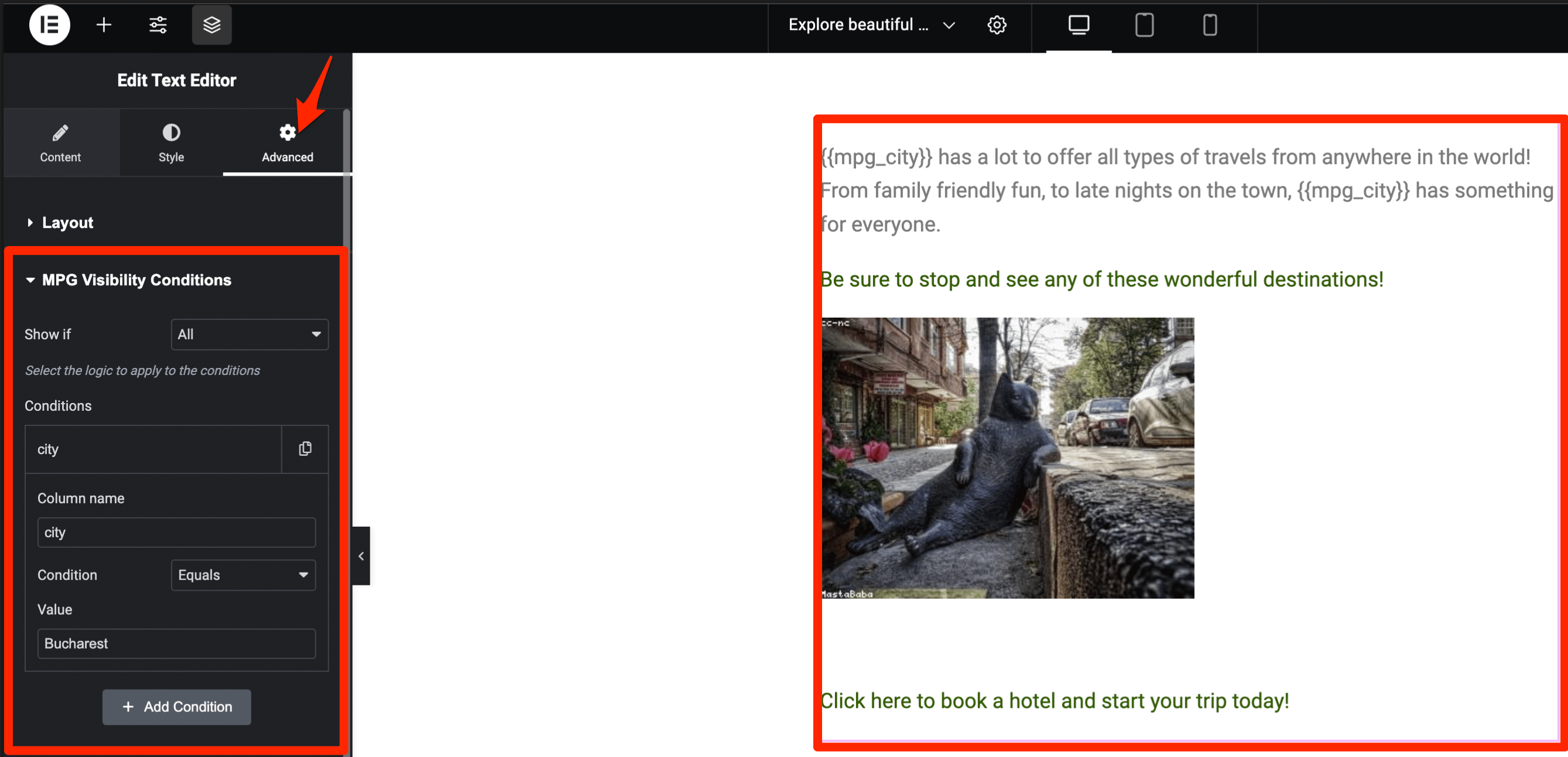Viewport: 1568px width, 757px height.
Task: Collapse the editor side panel
Action: tap(361, 556)
